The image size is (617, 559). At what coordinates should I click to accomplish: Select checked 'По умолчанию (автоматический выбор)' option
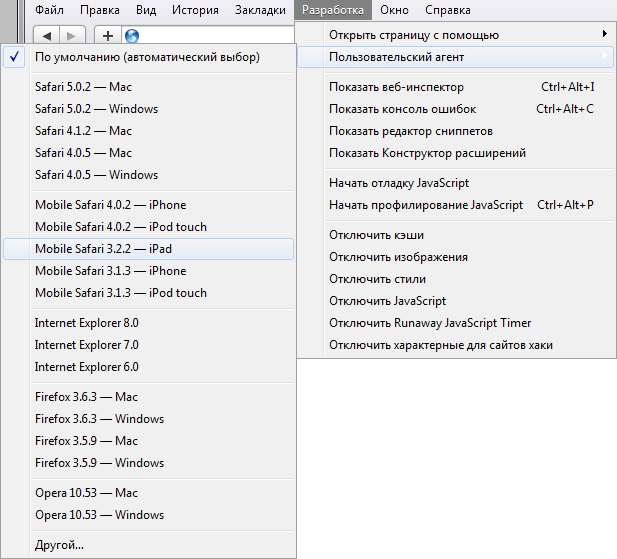click(x=147, y=58)
